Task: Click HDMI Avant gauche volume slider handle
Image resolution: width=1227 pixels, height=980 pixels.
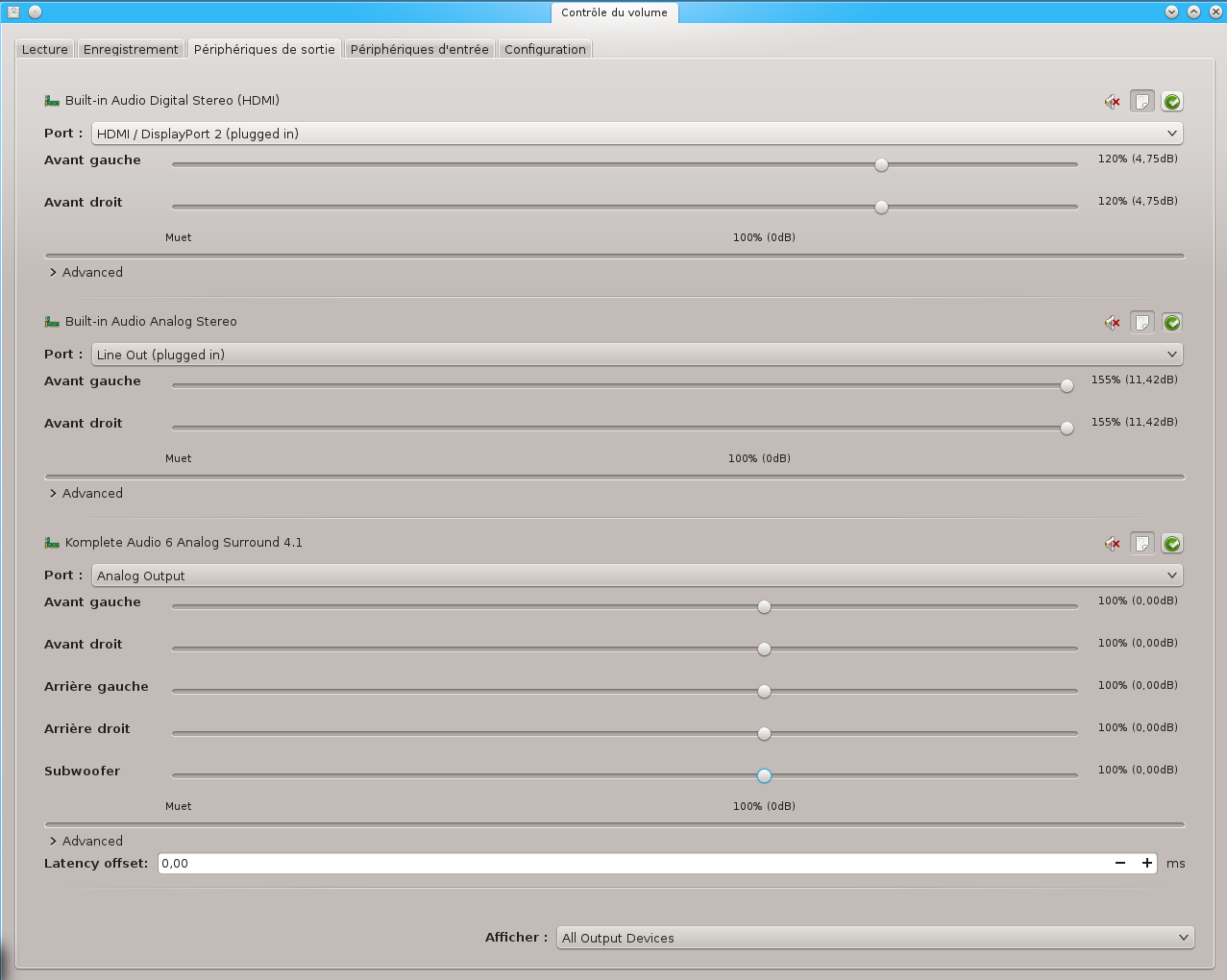Action: (881, 165)
